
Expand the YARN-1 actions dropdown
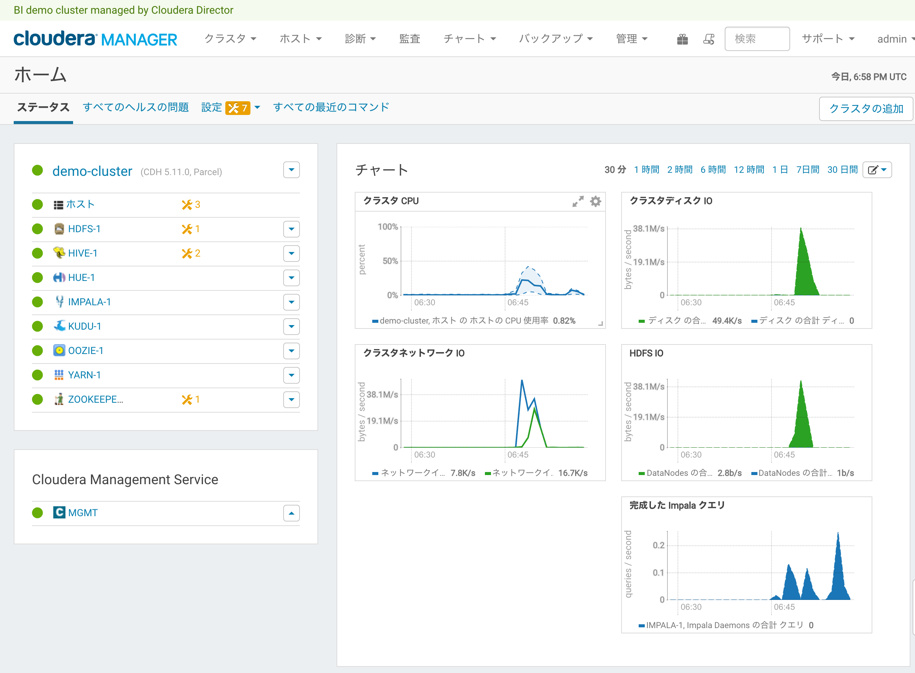[x=291, y=374]
